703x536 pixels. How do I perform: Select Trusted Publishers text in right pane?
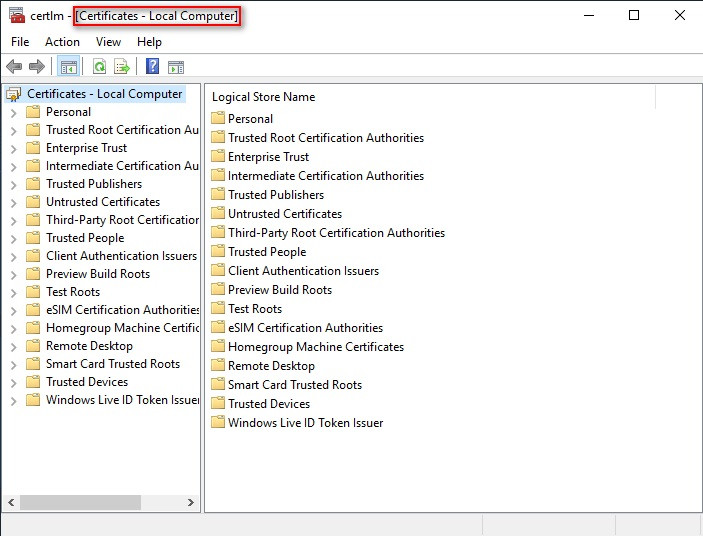(276, 195)
